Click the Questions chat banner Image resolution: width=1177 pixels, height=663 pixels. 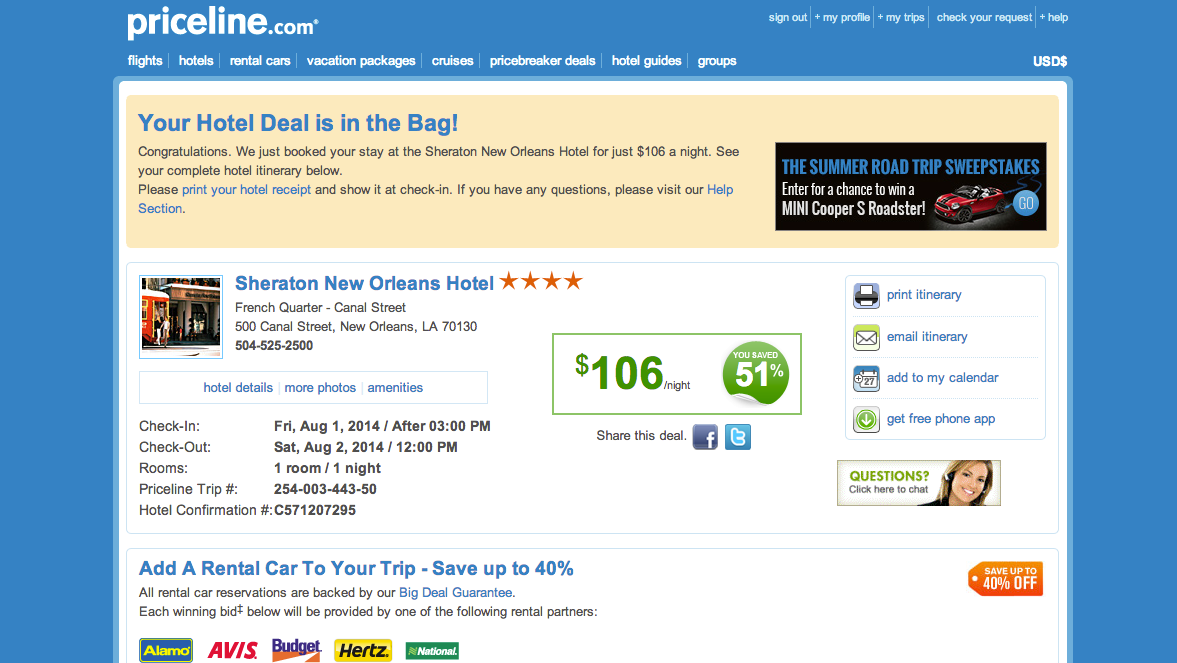pos(919,483)
